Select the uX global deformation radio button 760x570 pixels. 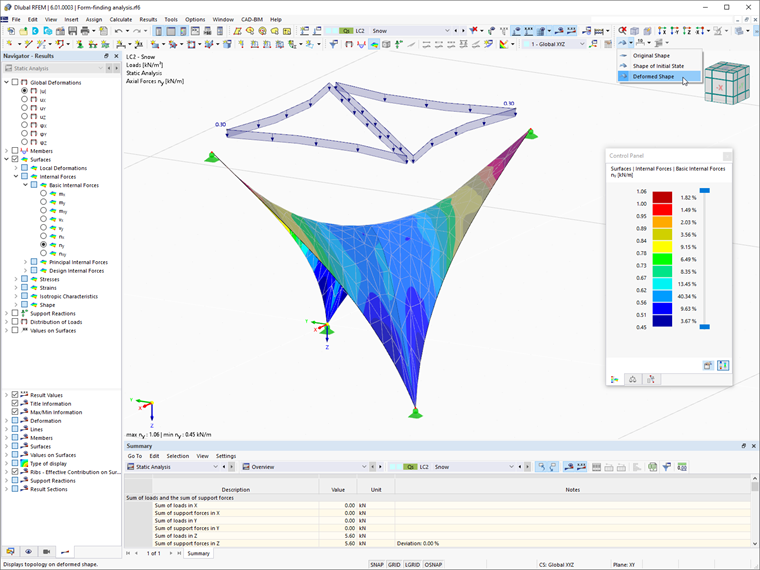click(x=24, y=99)
